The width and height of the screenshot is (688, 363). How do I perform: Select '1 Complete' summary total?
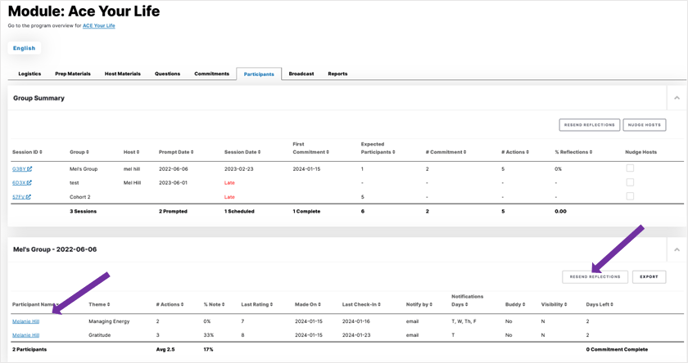point(306,212)
